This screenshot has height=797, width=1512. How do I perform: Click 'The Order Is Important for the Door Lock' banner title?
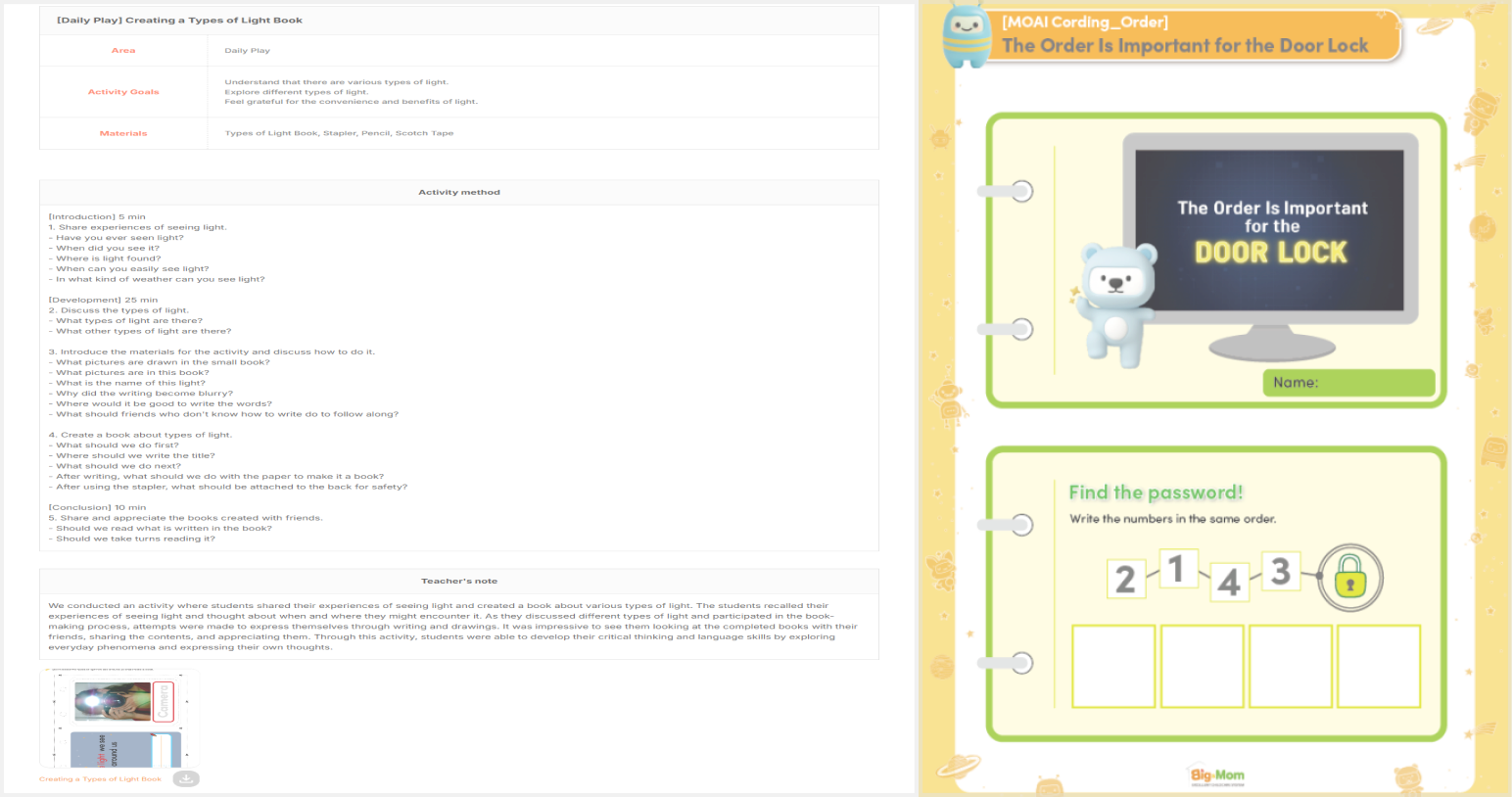coord(1185,46)
